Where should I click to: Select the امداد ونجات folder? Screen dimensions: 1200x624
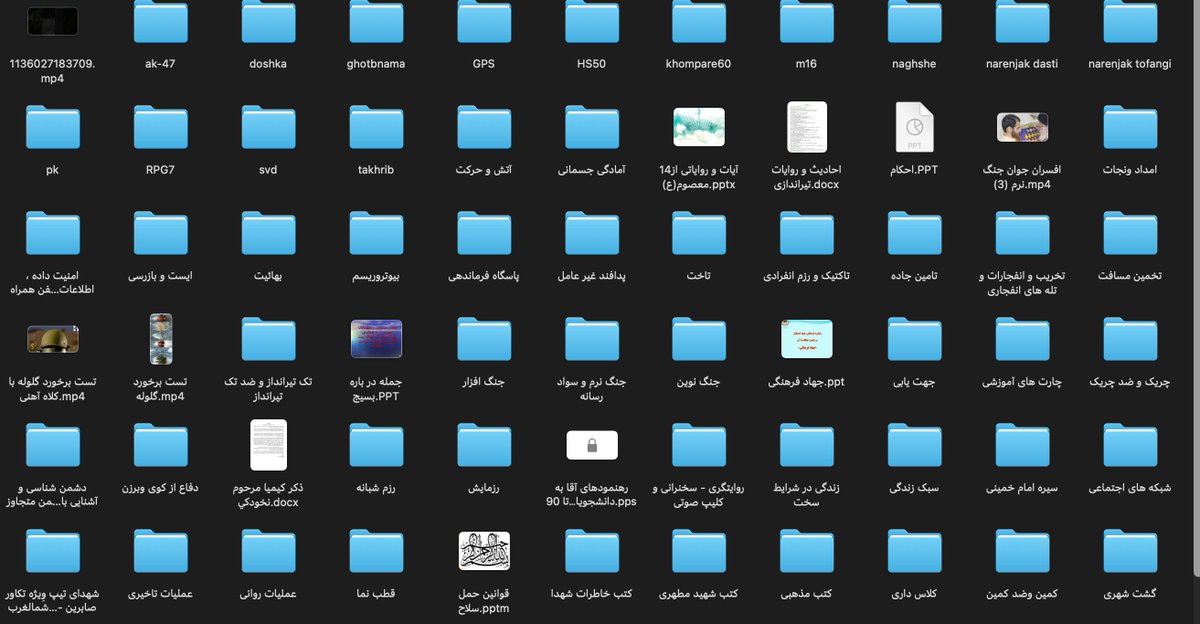(1131, 127)
